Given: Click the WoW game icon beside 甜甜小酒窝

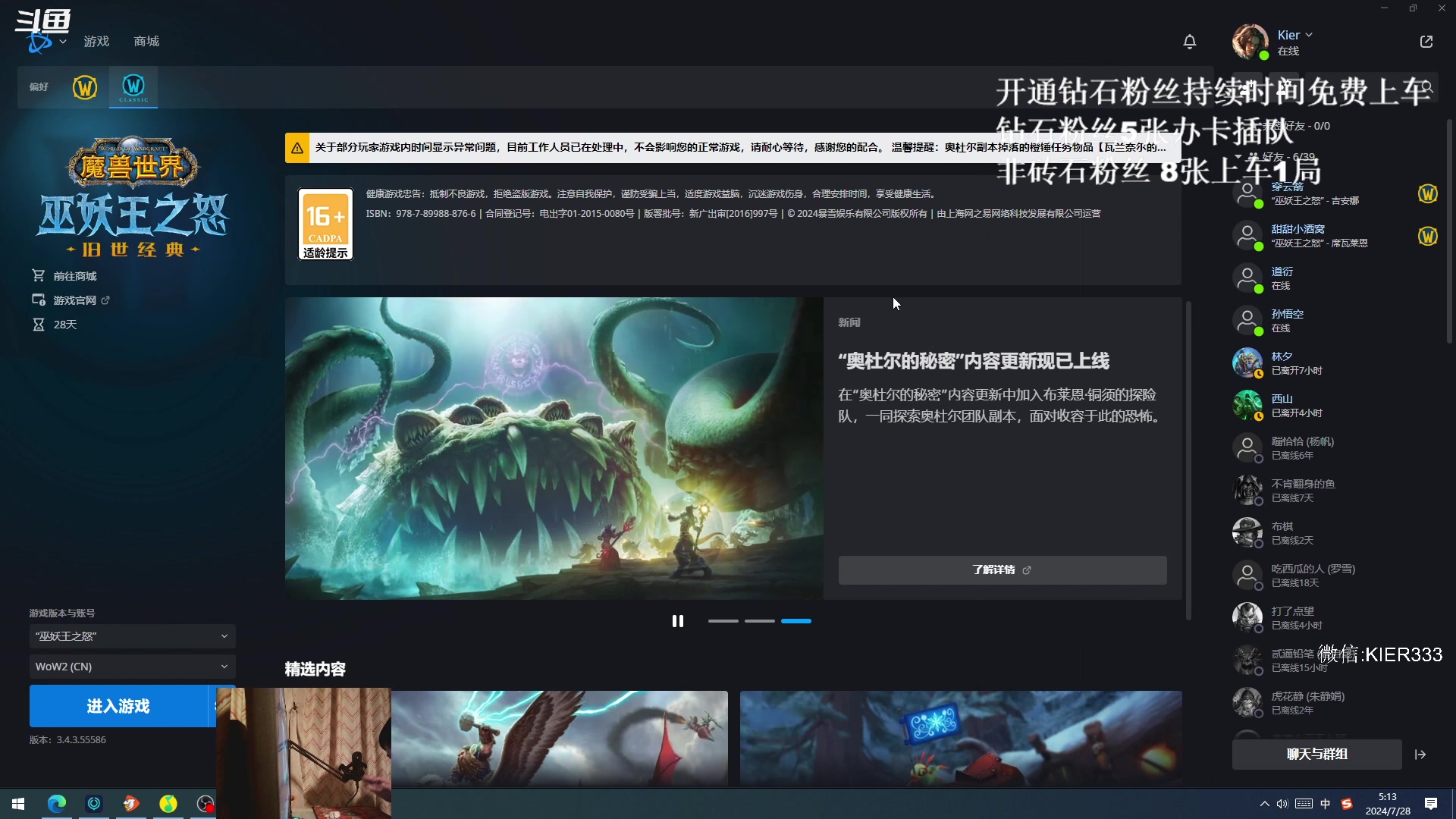Looking at the screenshot, I should coord(1428,236).
